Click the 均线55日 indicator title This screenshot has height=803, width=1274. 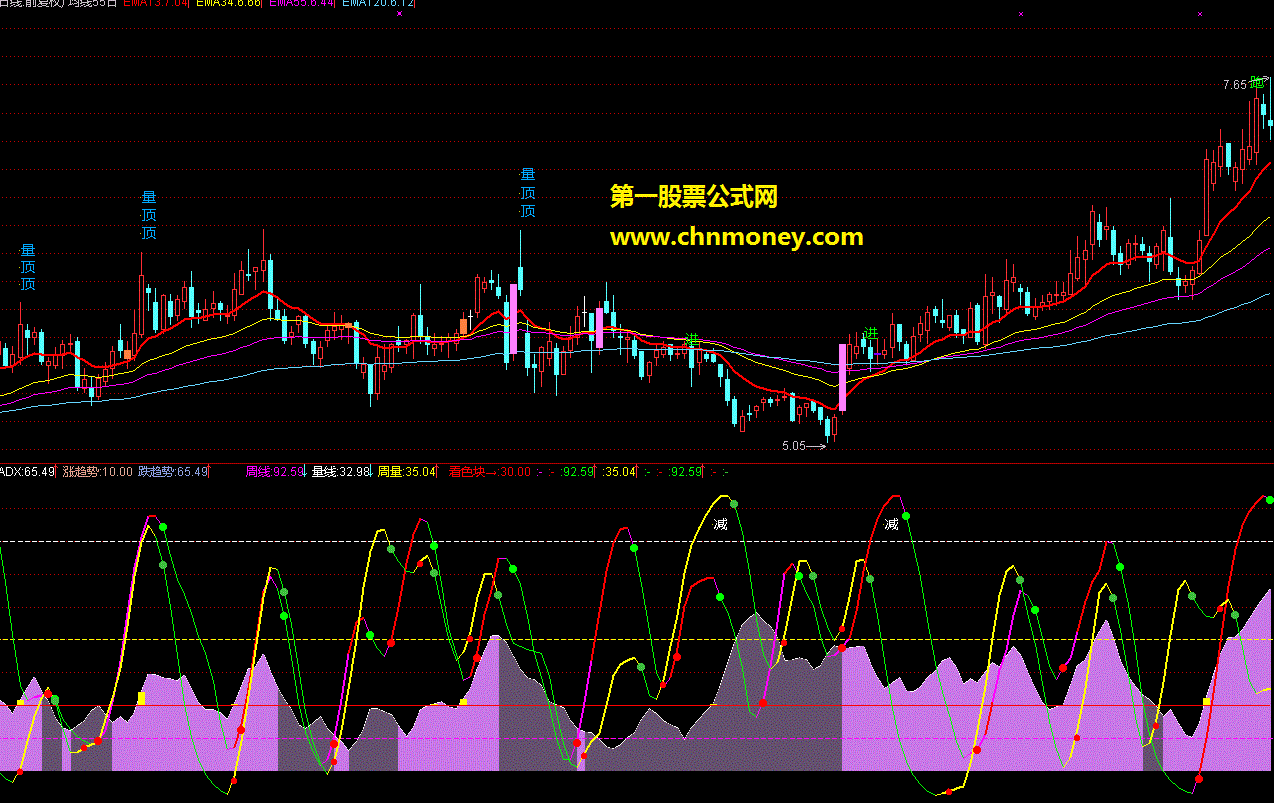(x=93, y=4)
